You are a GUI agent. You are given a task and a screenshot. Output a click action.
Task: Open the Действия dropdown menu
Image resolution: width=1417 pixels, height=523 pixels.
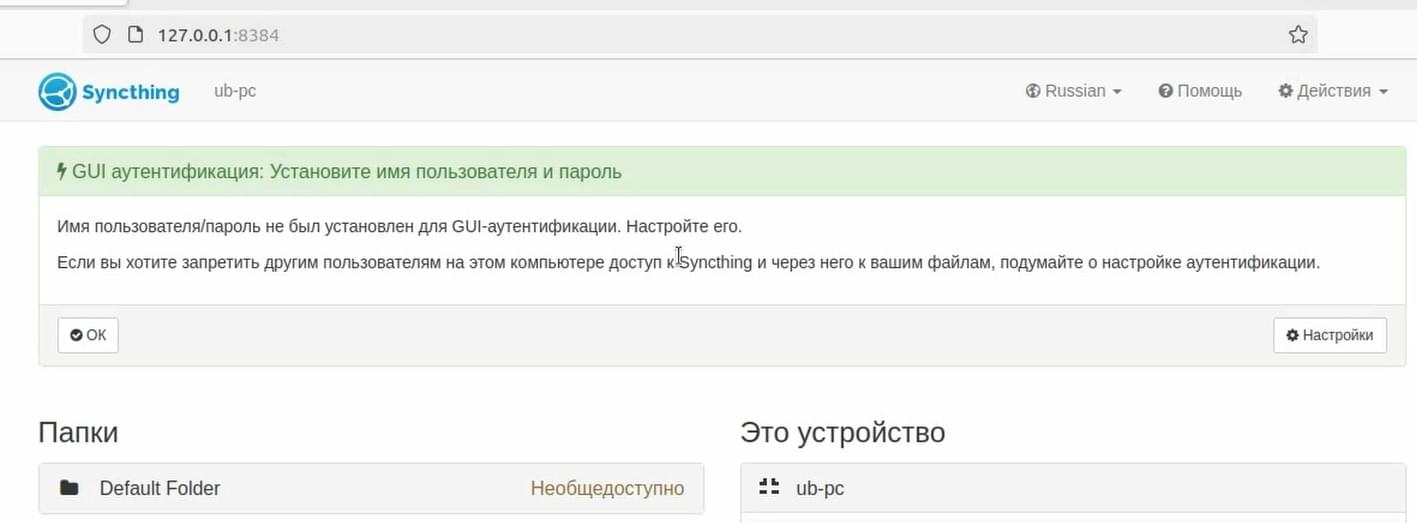click(1333, 91)
